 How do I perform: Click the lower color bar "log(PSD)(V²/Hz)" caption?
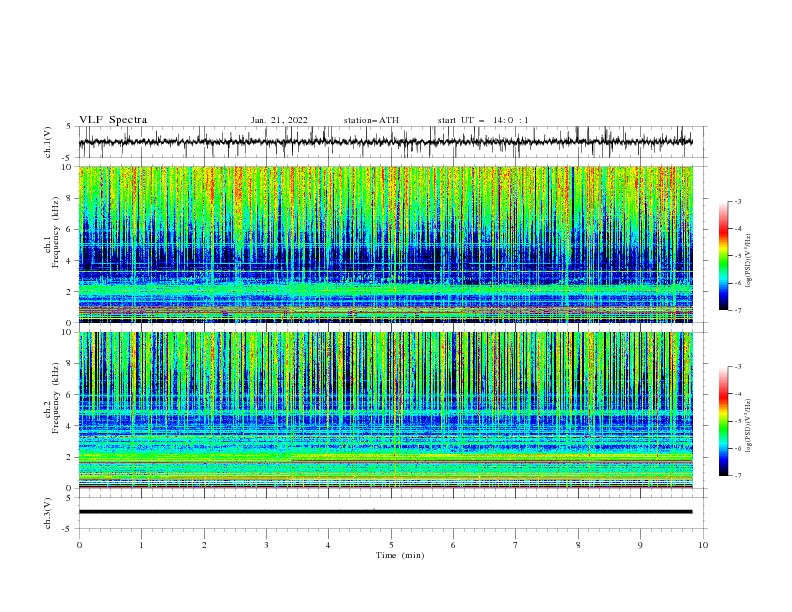click(749, 426)
